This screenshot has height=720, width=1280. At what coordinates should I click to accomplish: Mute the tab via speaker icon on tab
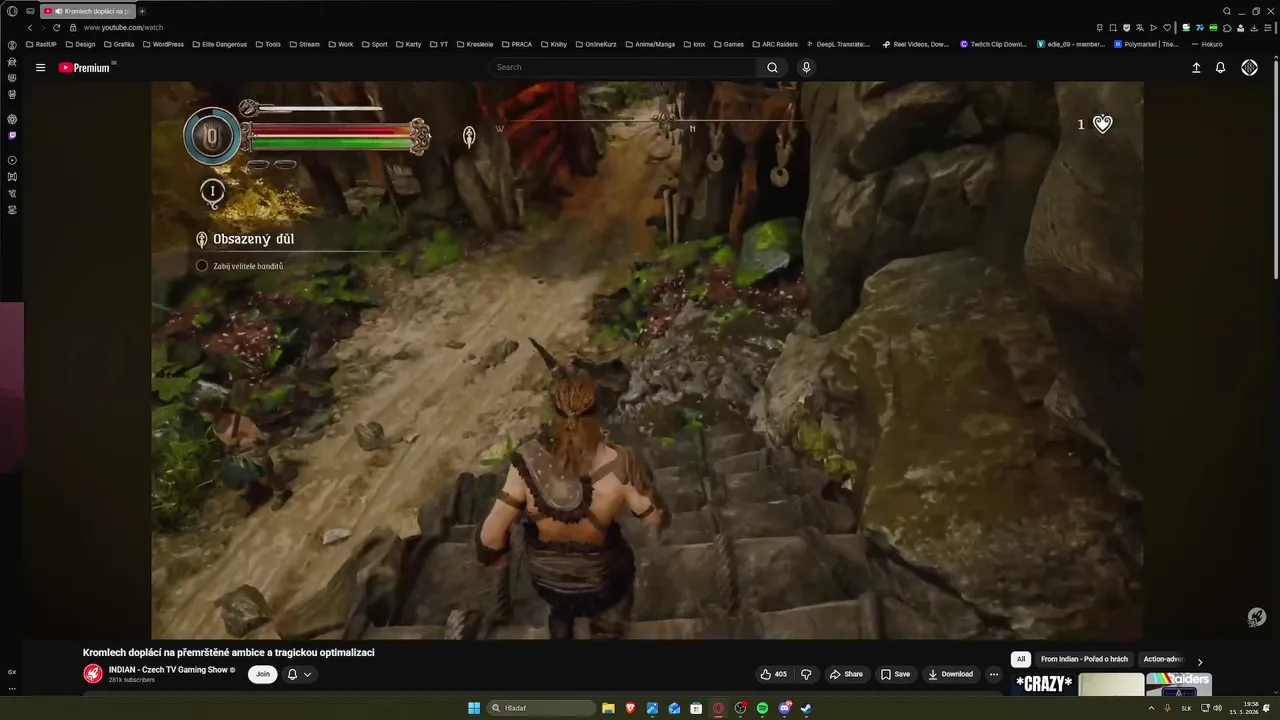click(x=58, y=11)
